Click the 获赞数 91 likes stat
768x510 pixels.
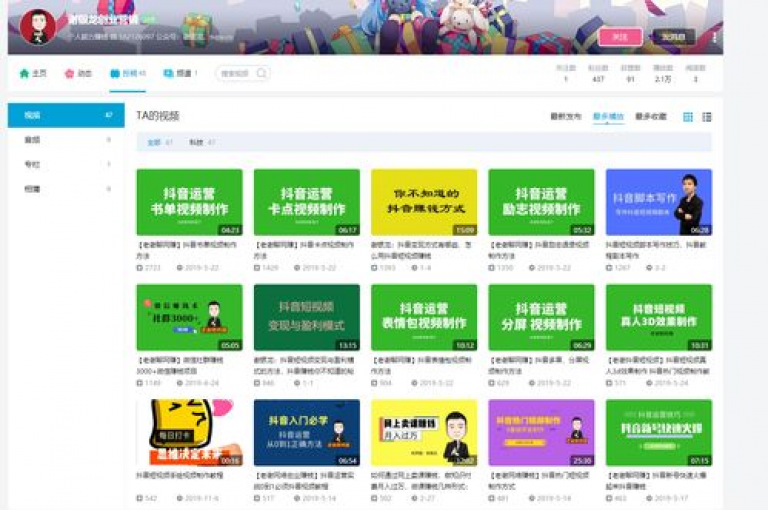click(x=630, y=73)
